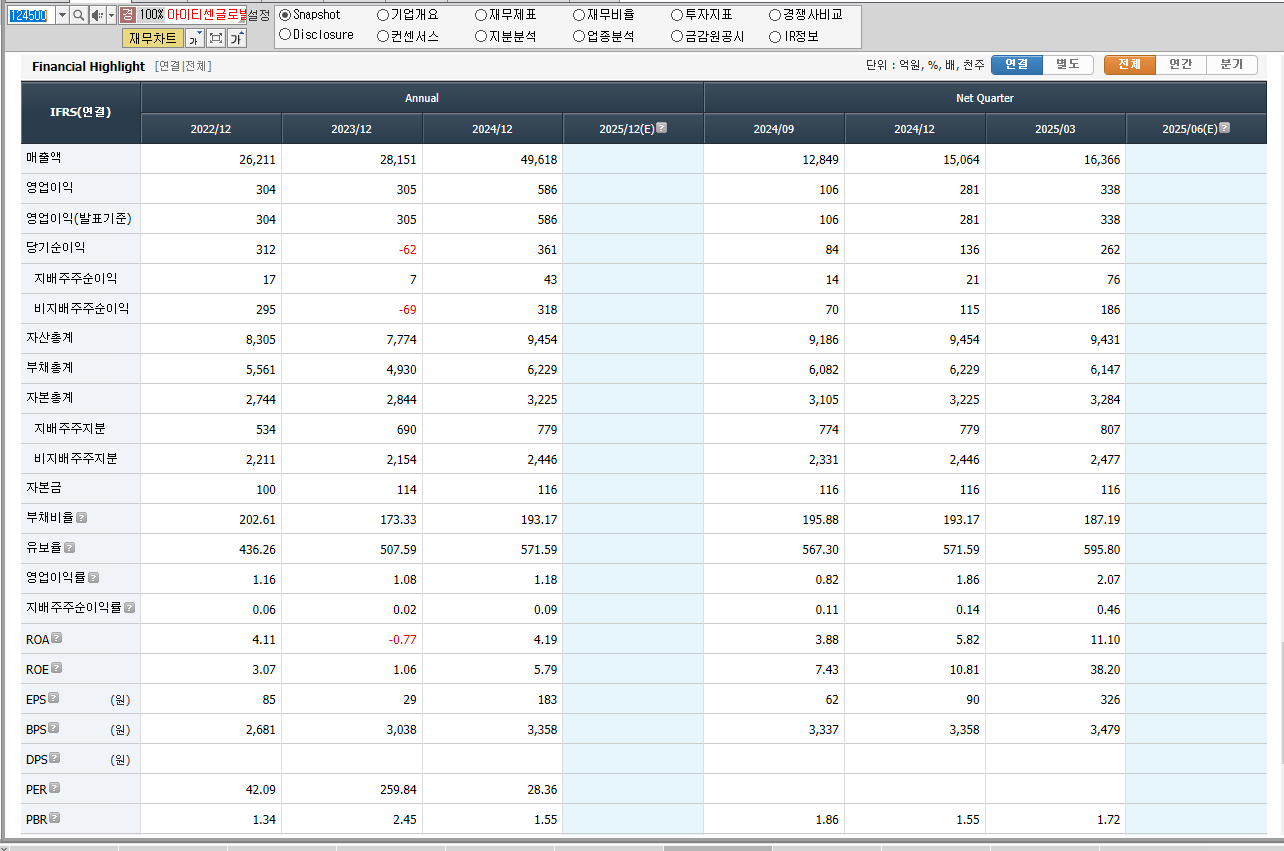Click the help icon beside BPS
The width and height of the screenshot is (1284, 851).
(x=54, y=728)
